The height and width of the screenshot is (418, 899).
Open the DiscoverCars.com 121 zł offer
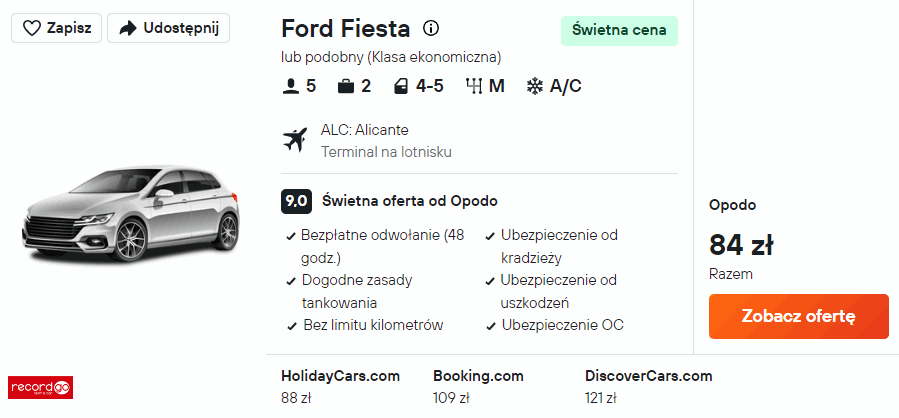648,386
